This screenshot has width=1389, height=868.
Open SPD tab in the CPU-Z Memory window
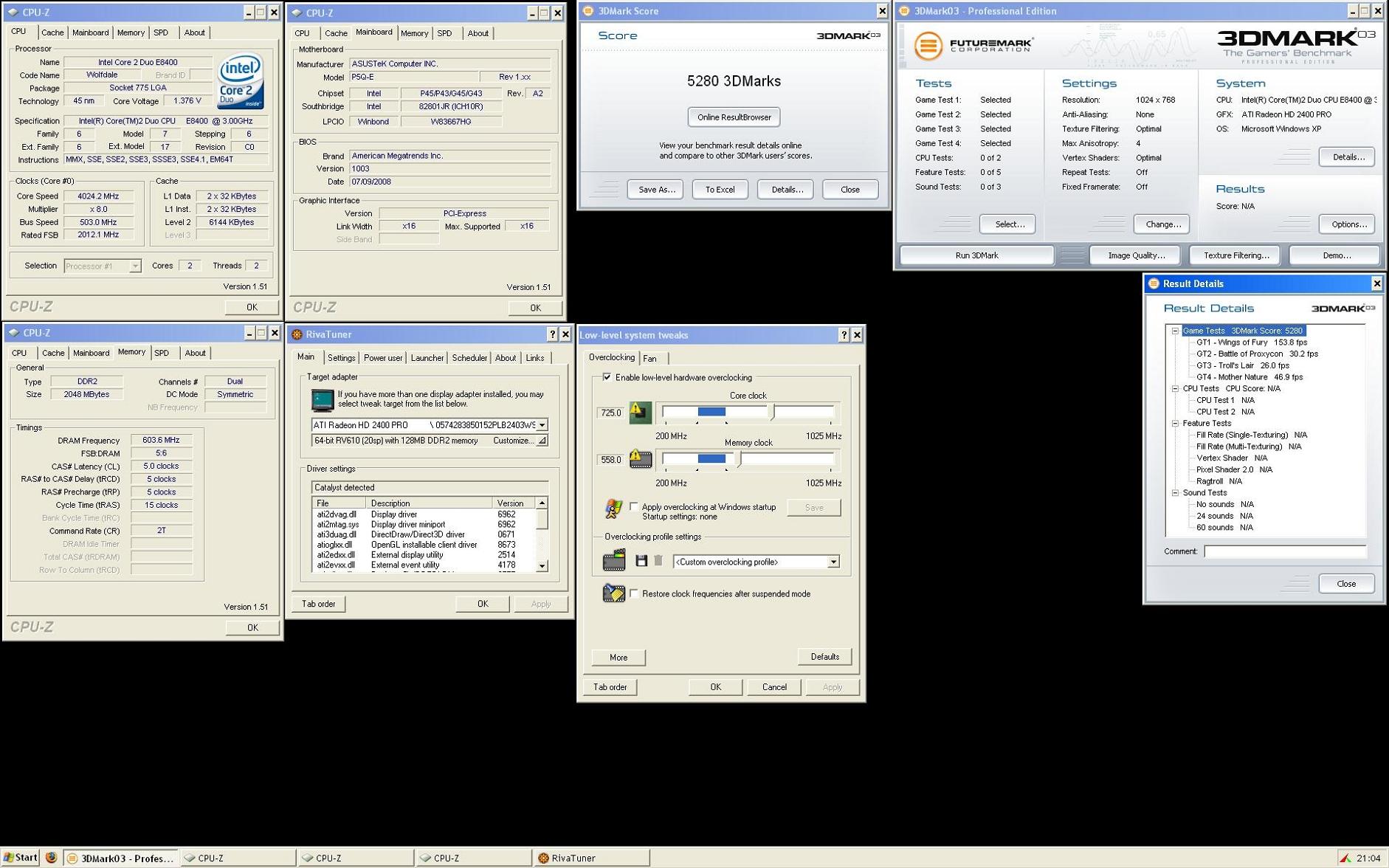tap(162, 353)
